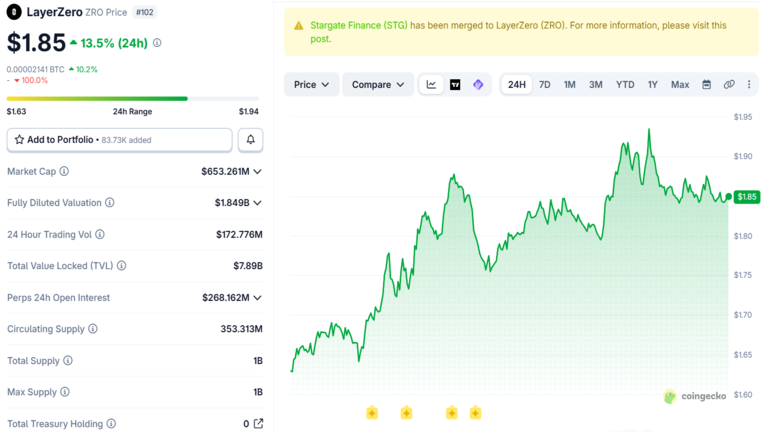768x432 pixels.
Task: Click the price alert bell icon
Action: click(250, 140)
